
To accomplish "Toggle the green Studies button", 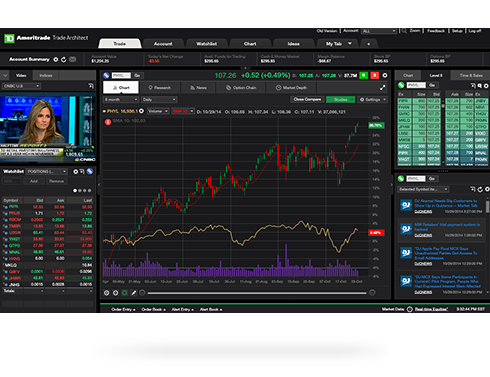I will coord(340,99).
